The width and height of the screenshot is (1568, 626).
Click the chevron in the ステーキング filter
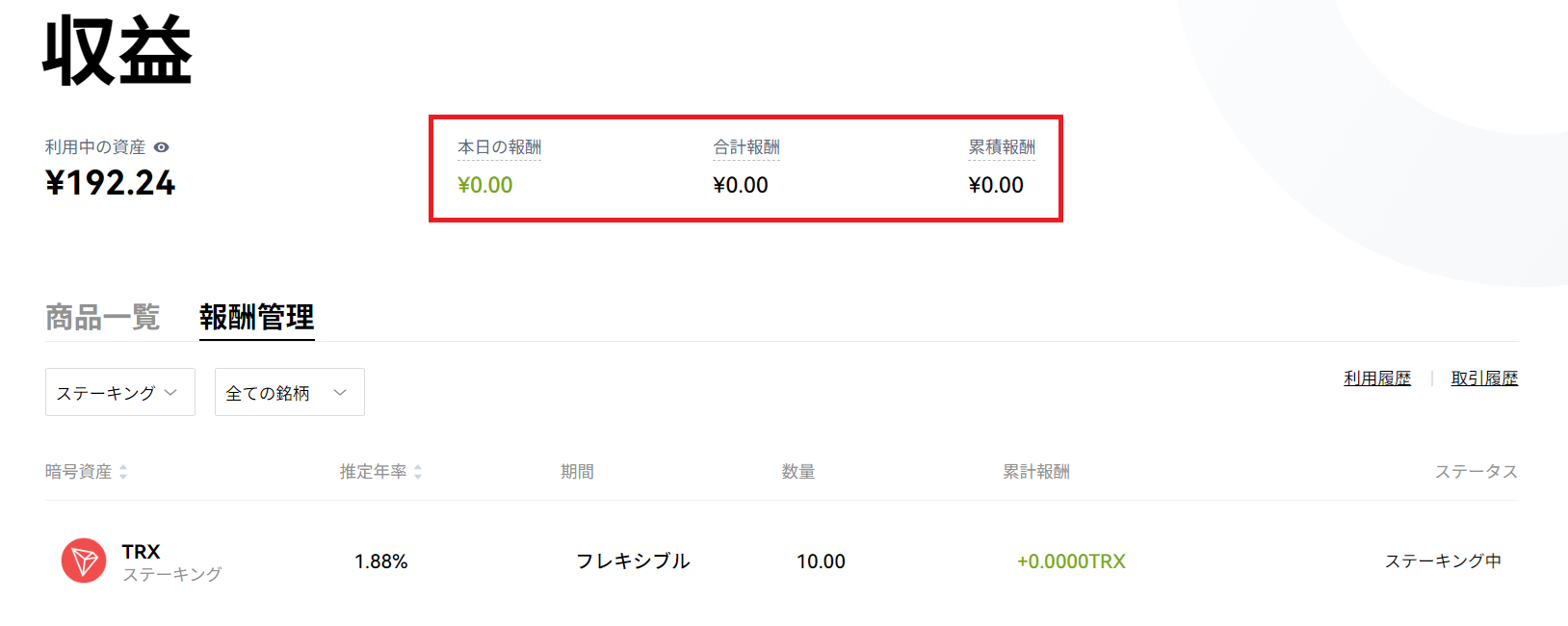pos(170,393)
